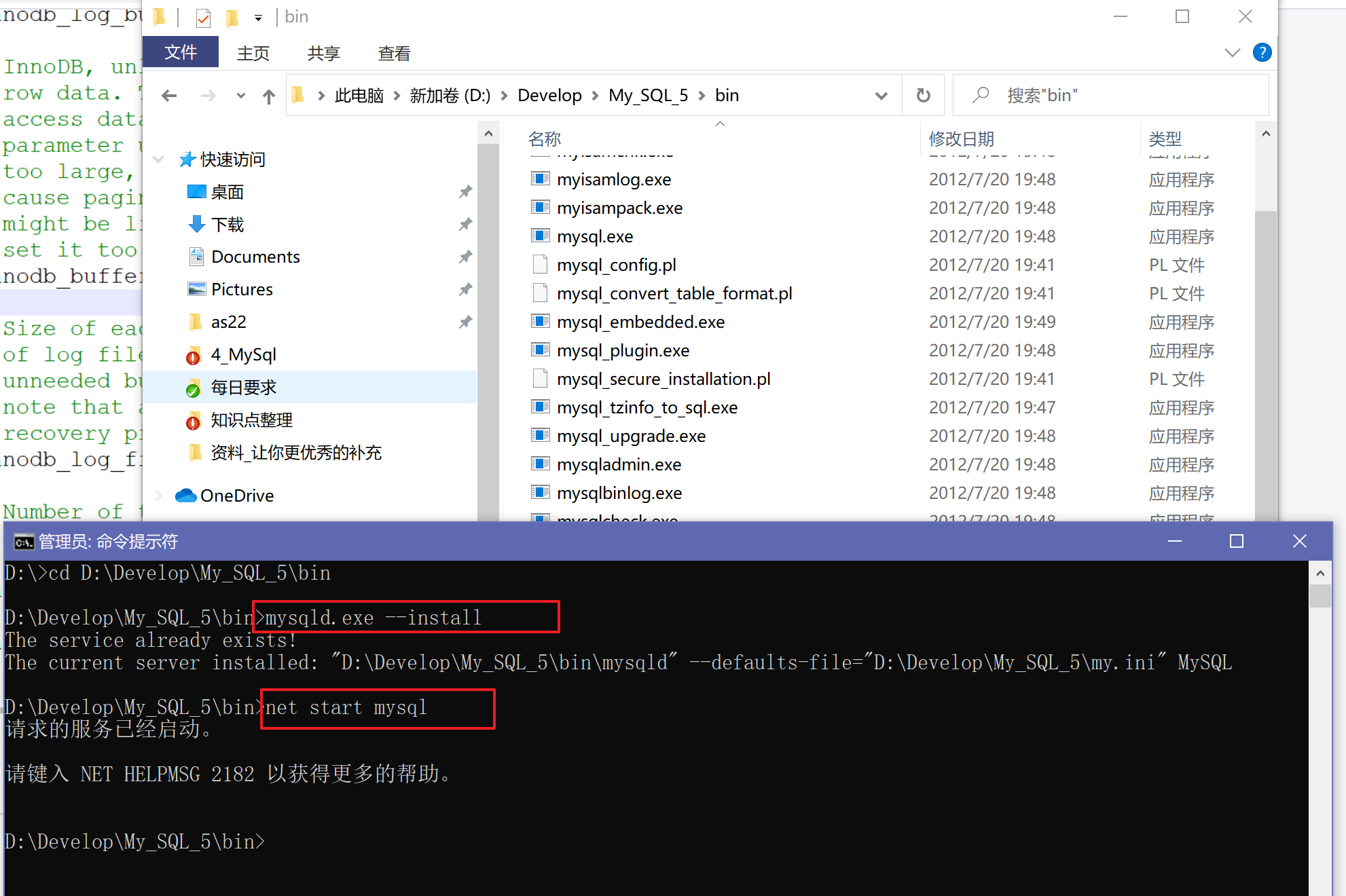The height and width of the screenshot is (896, 1346).
Task: Collapse the ribbon with the chevron arrow
Action: (1232, 52)
